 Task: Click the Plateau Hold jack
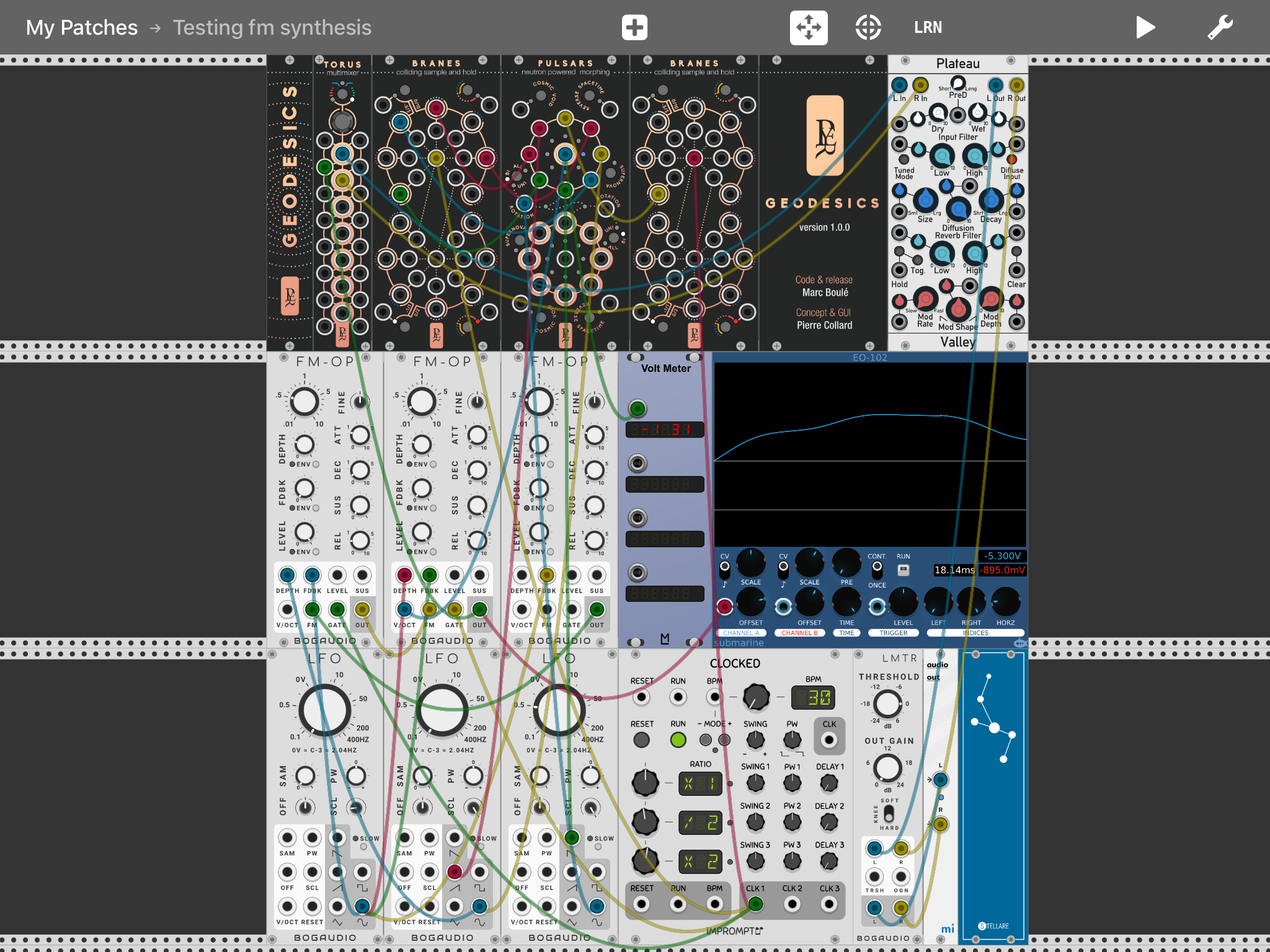[x=899, y=270]
